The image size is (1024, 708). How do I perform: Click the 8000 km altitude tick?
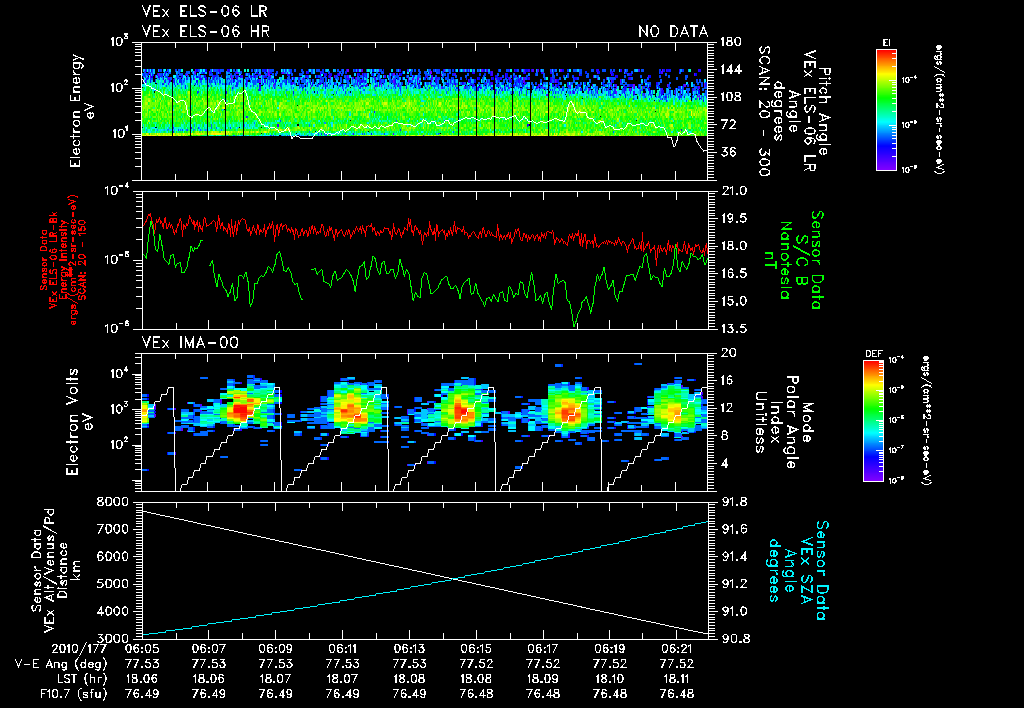114,502
